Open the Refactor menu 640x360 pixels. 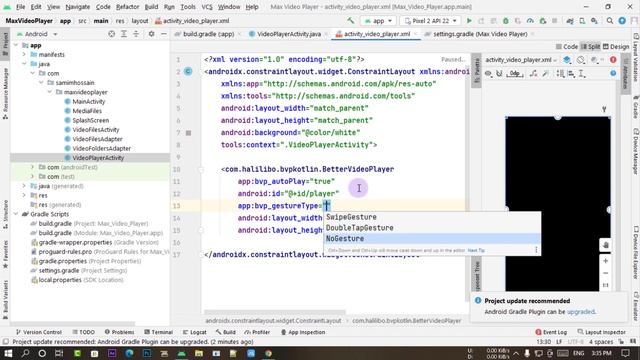(x=127, y=7)
